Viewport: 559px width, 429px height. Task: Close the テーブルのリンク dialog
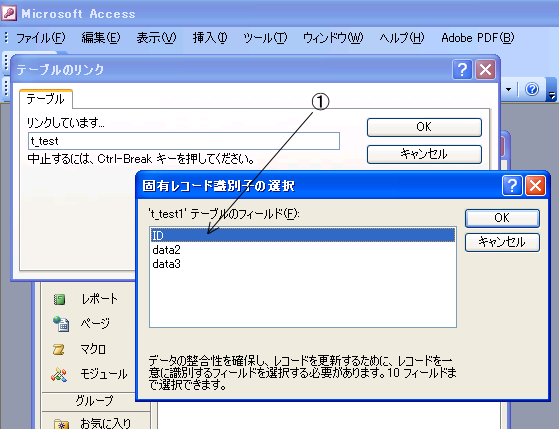485,70
